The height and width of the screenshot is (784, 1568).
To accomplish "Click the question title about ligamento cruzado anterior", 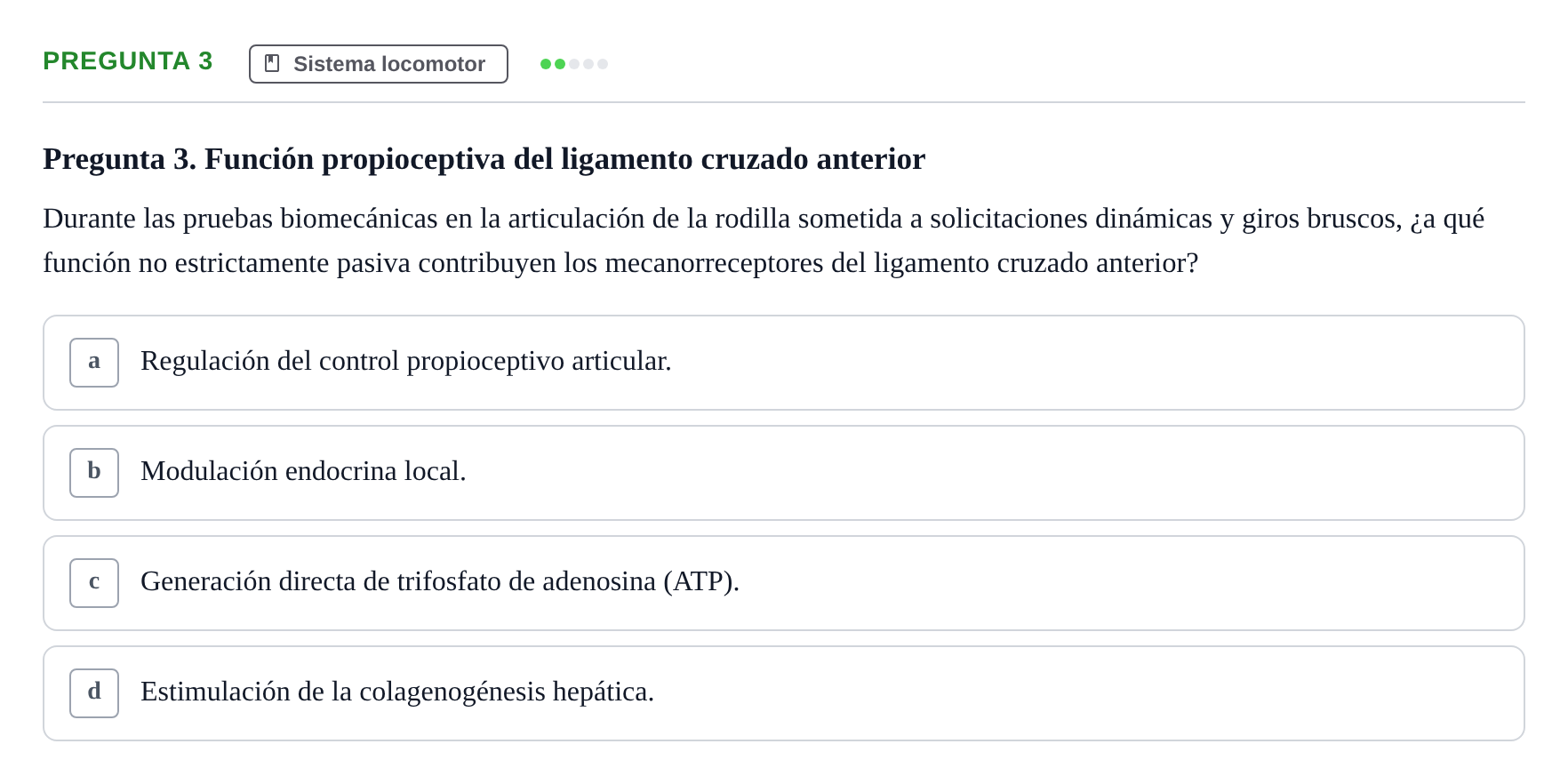I will click(484, 159).
